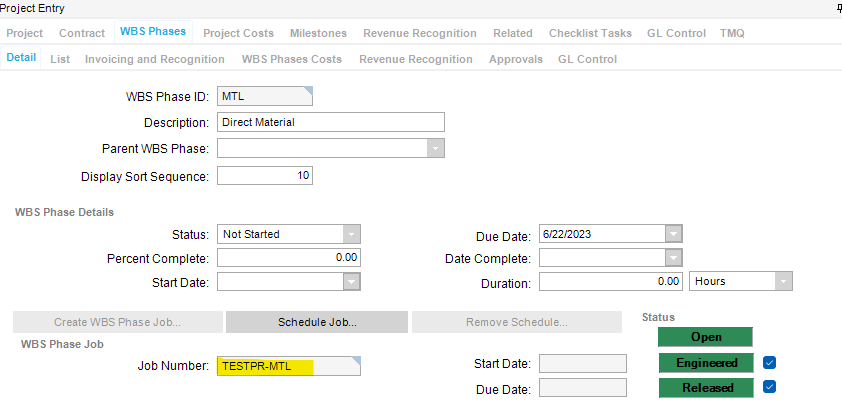Switch to the Project Costs tab
Screen dimensions: 842x413
pyautogui.click(x=238, y=33)
